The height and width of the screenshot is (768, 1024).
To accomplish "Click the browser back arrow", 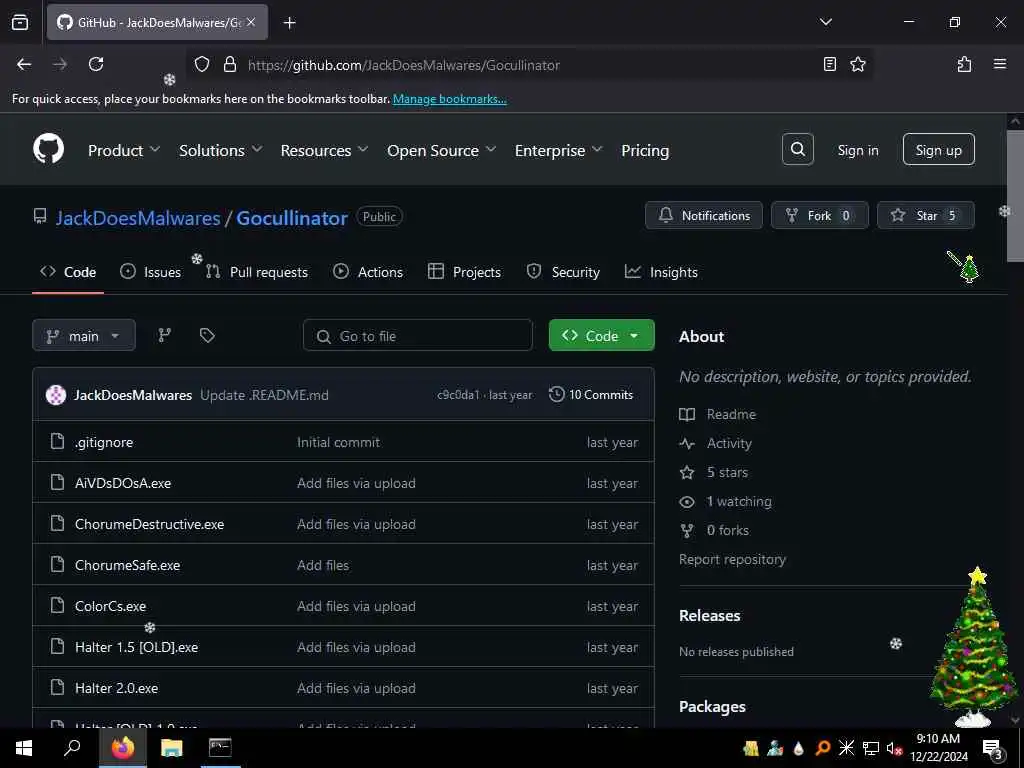I will click(x=24, y=64).
